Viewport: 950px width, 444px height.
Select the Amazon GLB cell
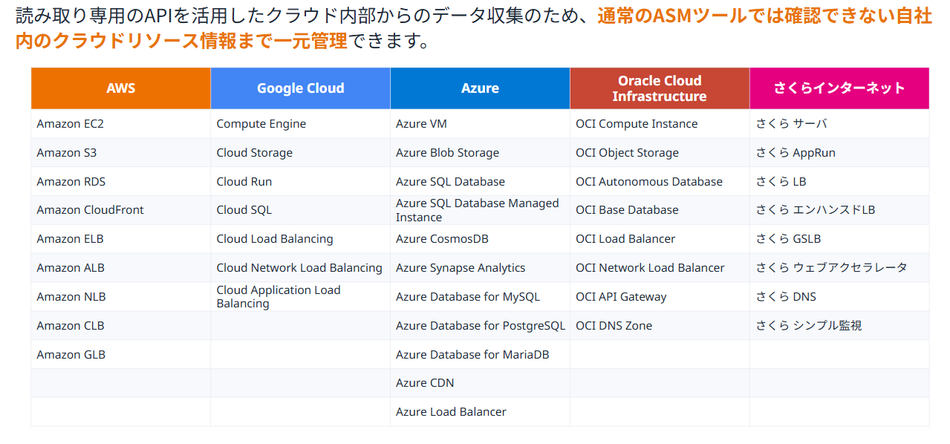(121, 354)
